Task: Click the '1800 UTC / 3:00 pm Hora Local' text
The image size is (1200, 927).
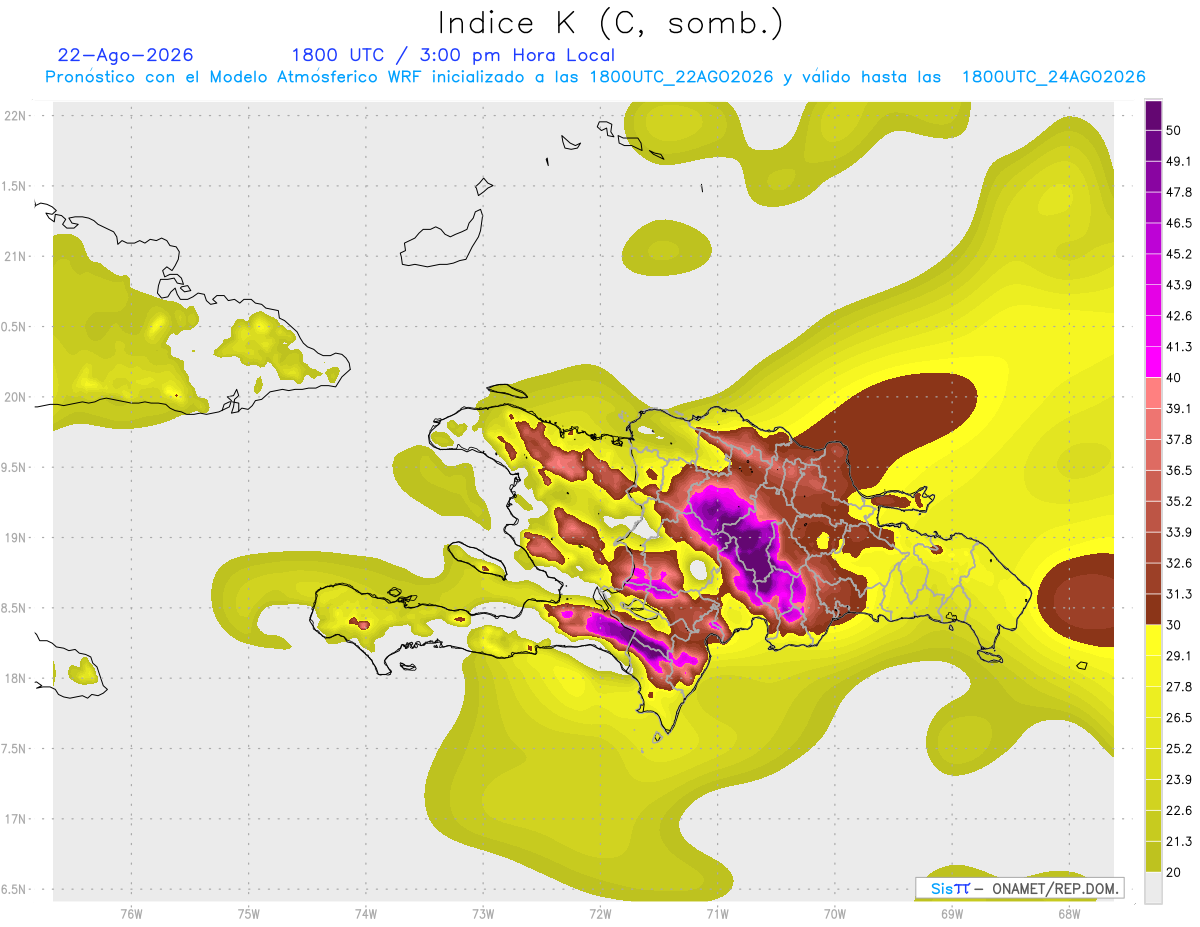Action: [453, 55]
